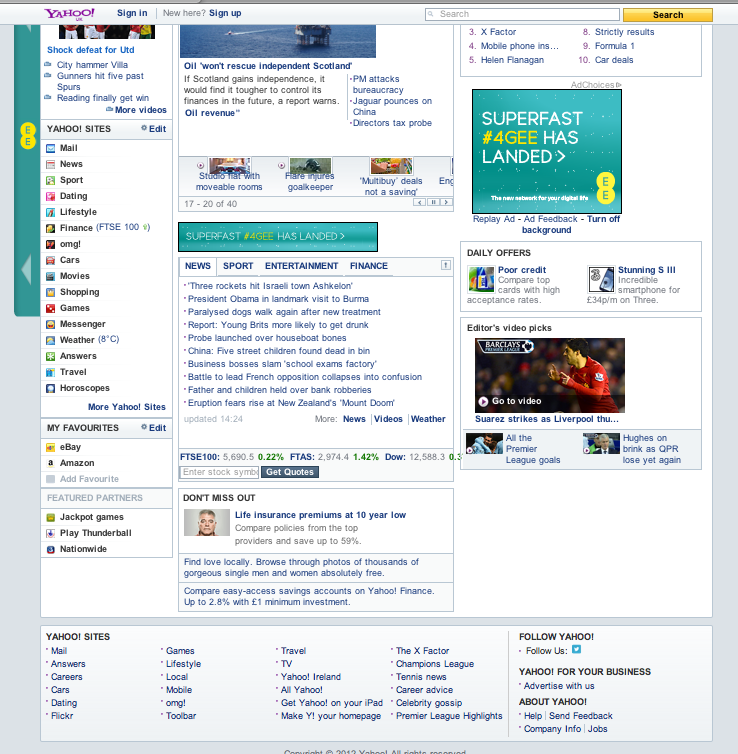Select the Dating icon in sidebar
This screenshot has width=738, height=754.
click(x=50, y=196)
